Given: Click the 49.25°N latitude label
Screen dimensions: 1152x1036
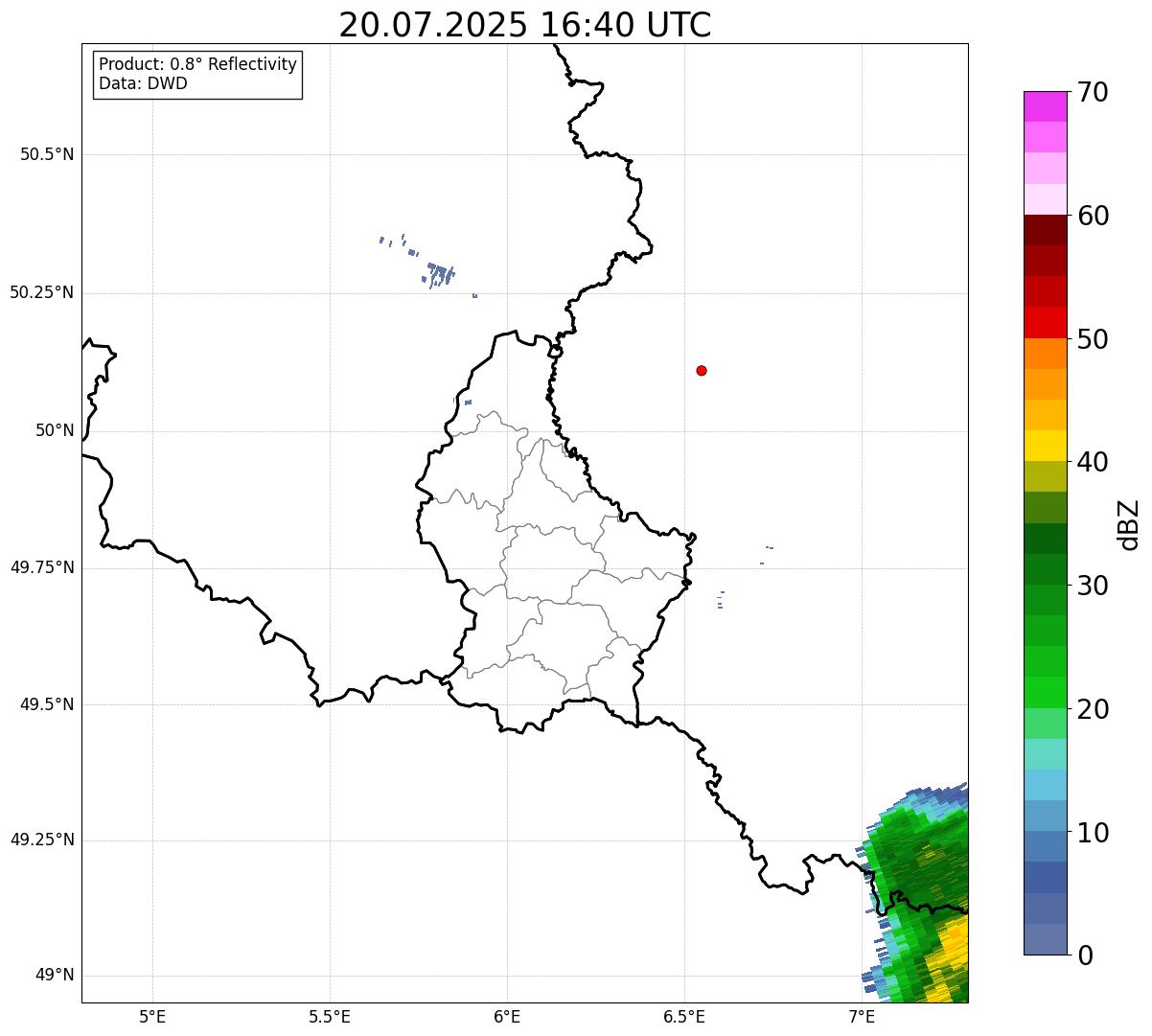Looking at the screenshot, I should [x=41, y=840].
